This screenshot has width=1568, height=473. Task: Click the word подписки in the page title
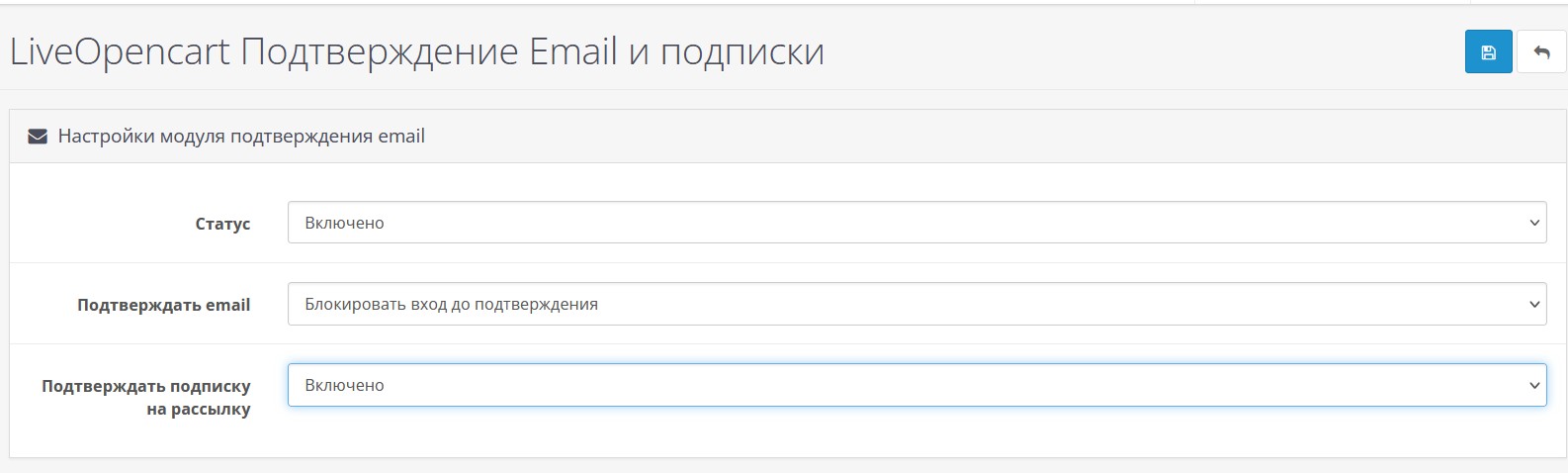coord(742,51)
